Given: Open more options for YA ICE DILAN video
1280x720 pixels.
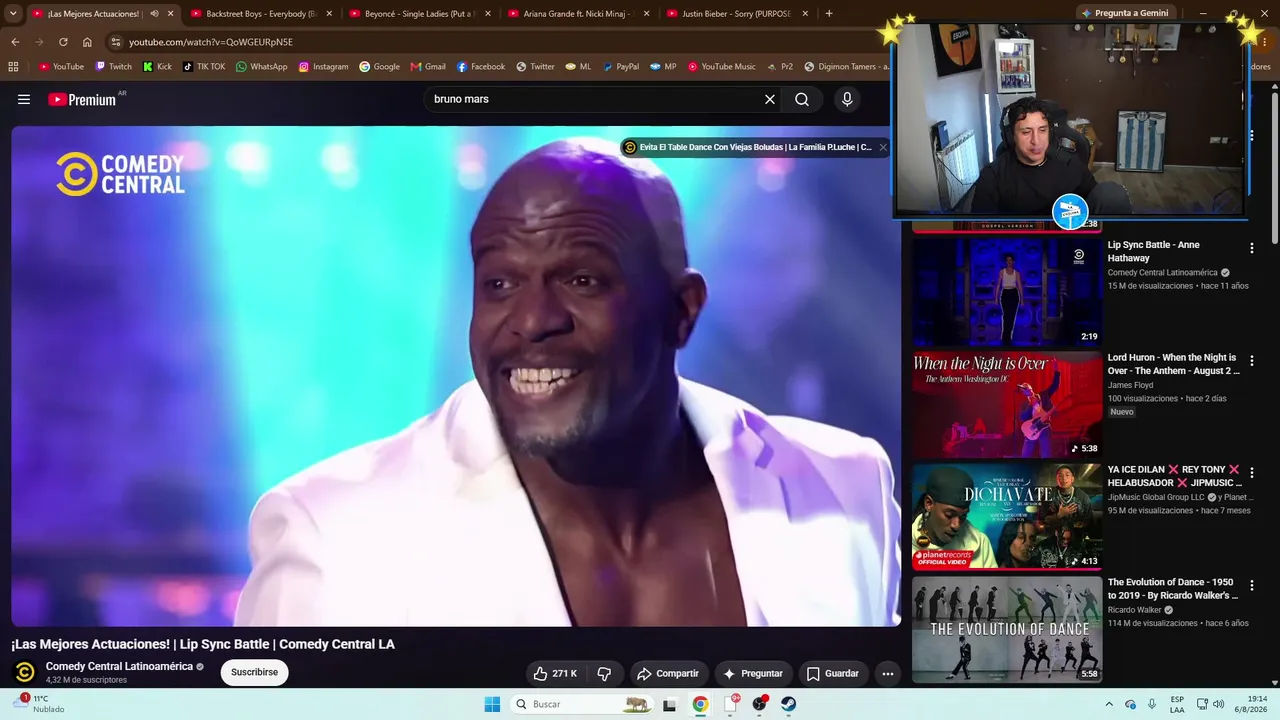Looking at the screenshot, I should [x=1251, y=472].
